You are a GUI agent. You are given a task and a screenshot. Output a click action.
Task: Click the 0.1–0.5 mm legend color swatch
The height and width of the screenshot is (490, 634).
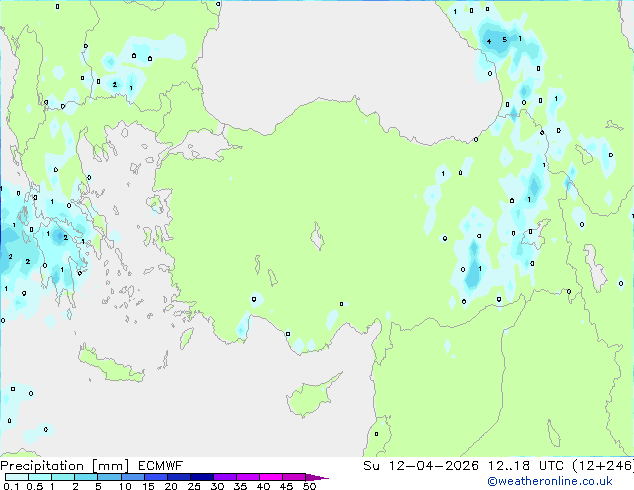coord(17,477)
